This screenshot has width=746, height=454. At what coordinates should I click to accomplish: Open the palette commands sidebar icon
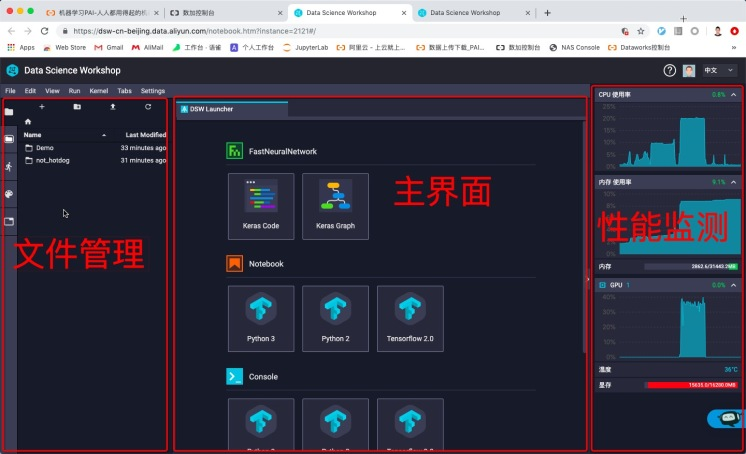click(9, 194)
